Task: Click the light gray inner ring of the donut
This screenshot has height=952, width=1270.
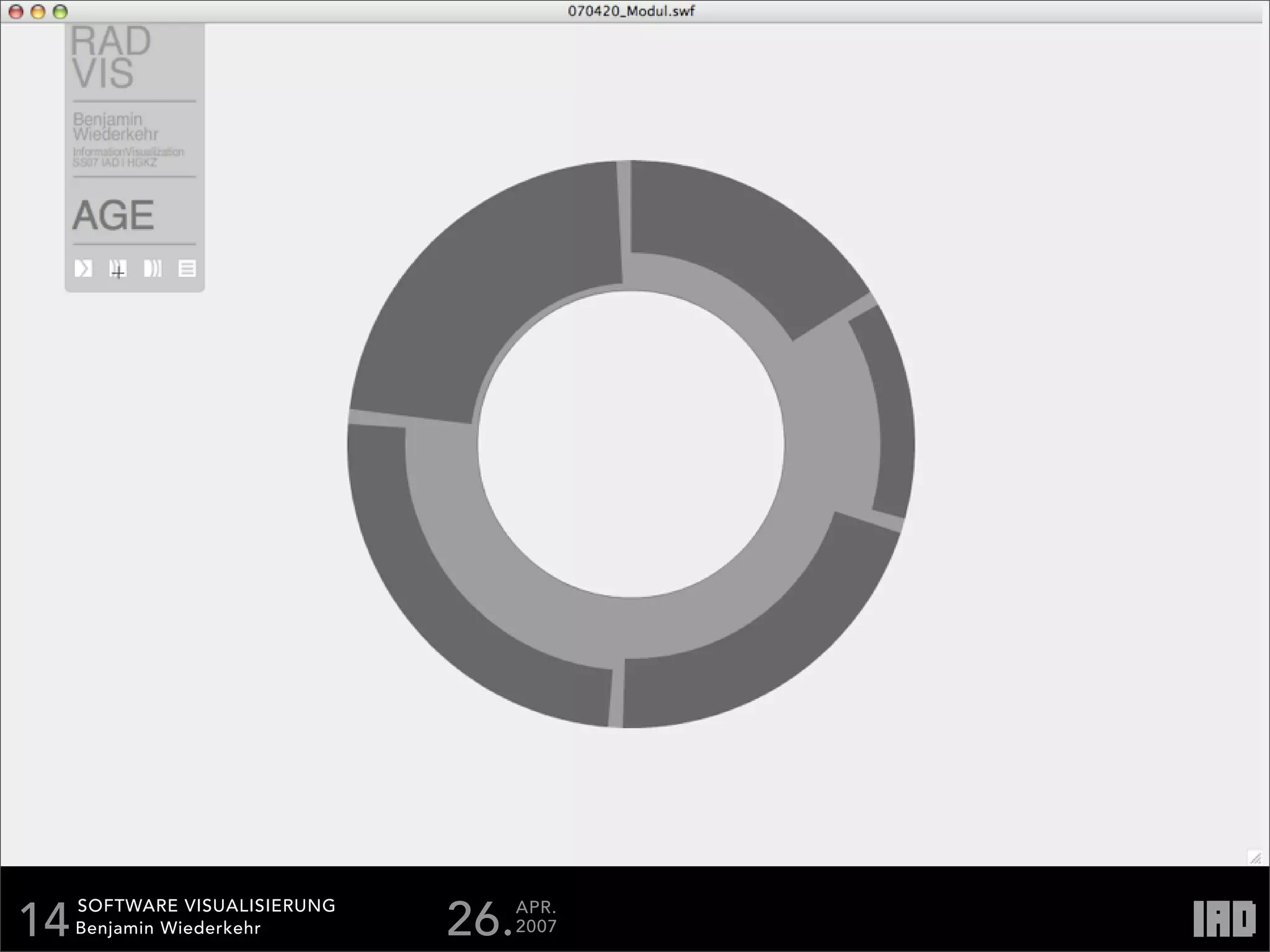Action: pyautogui.click(x=631, y=629)
